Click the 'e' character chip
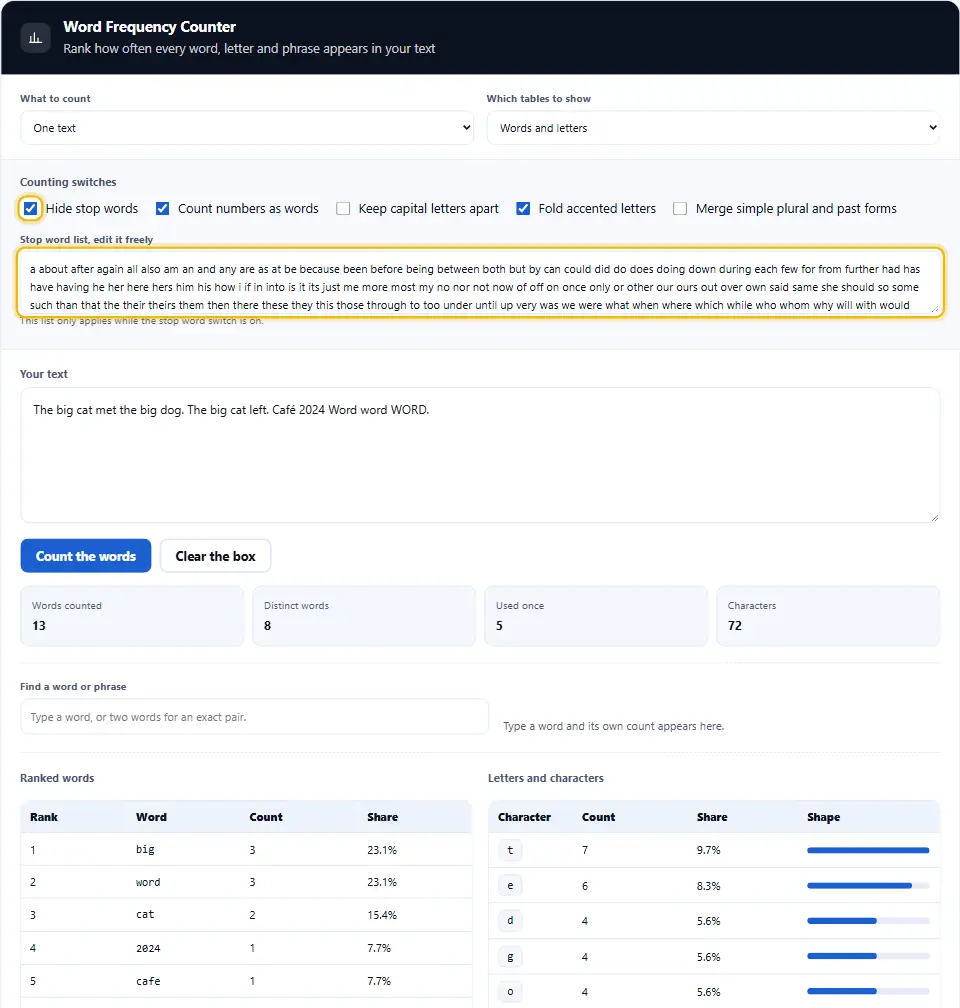Screen dimensions: 960x1008 coord(511,886)
